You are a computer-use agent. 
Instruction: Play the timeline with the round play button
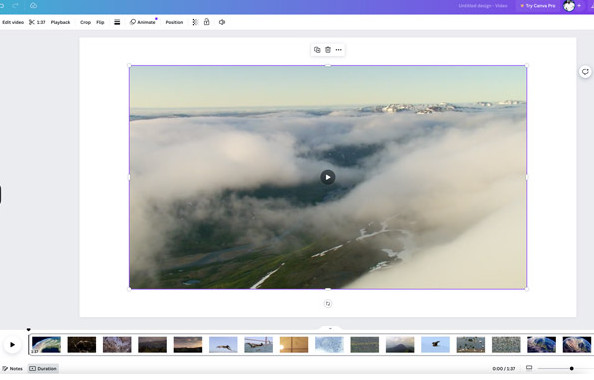pos(12,345)
